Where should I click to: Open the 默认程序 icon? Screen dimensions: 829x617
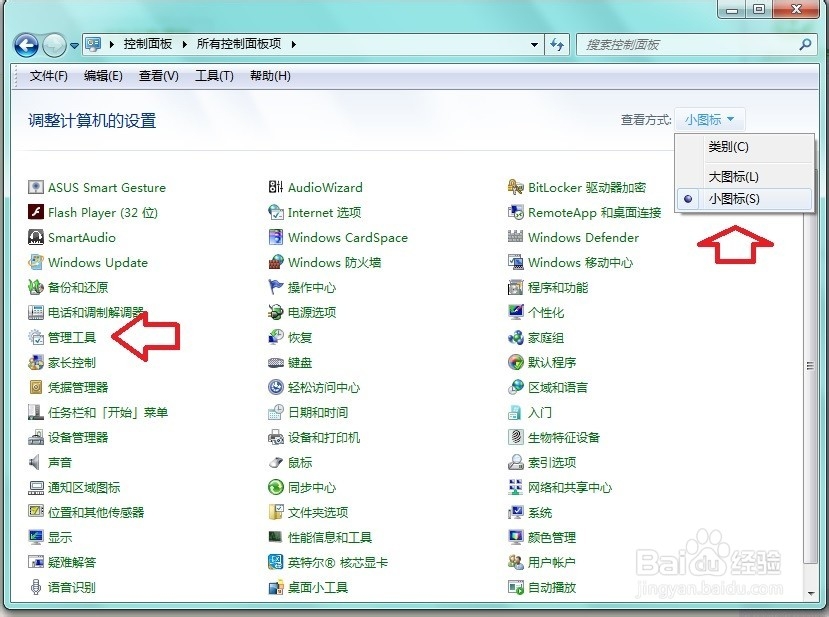[515, 362]
